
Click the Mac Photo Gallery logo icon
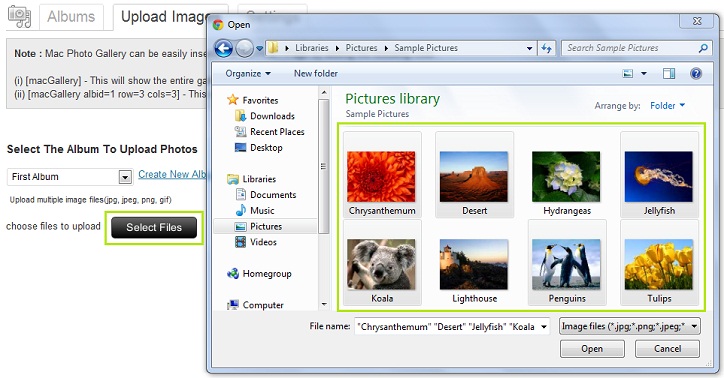point(19,17)
